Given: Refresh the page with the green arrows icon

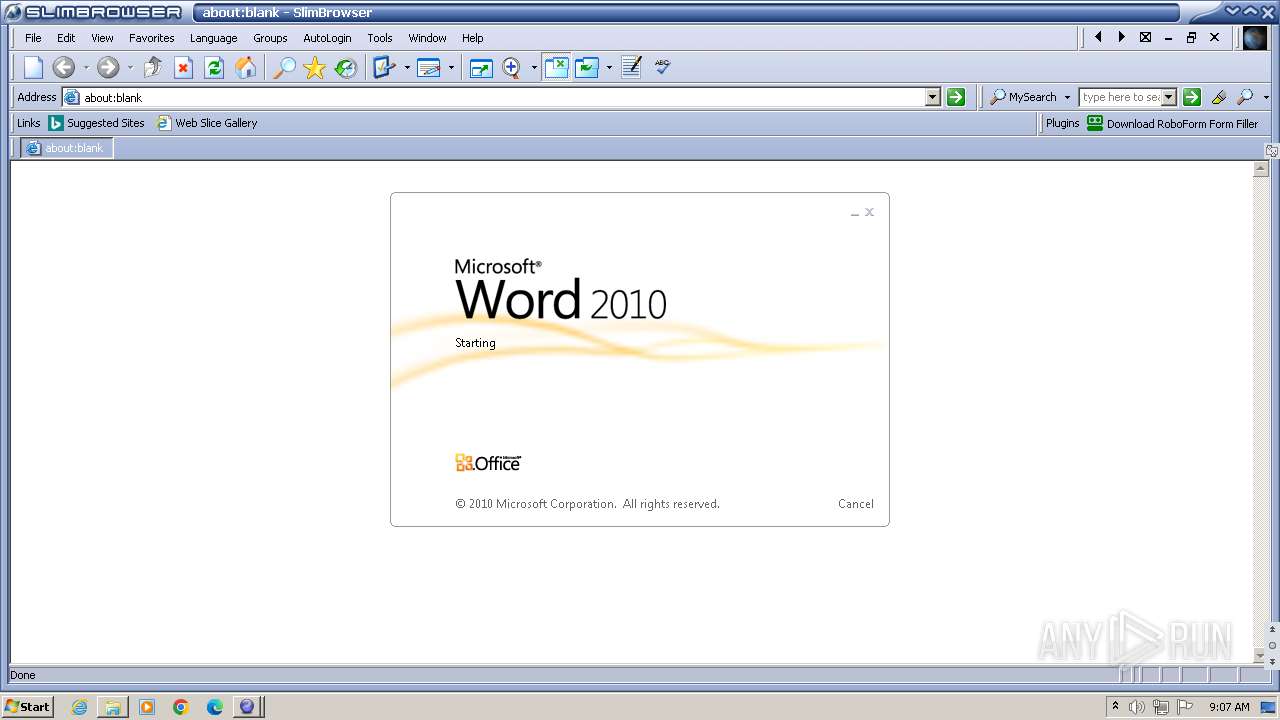Looking at the screenshot, I should click(214, 67).
